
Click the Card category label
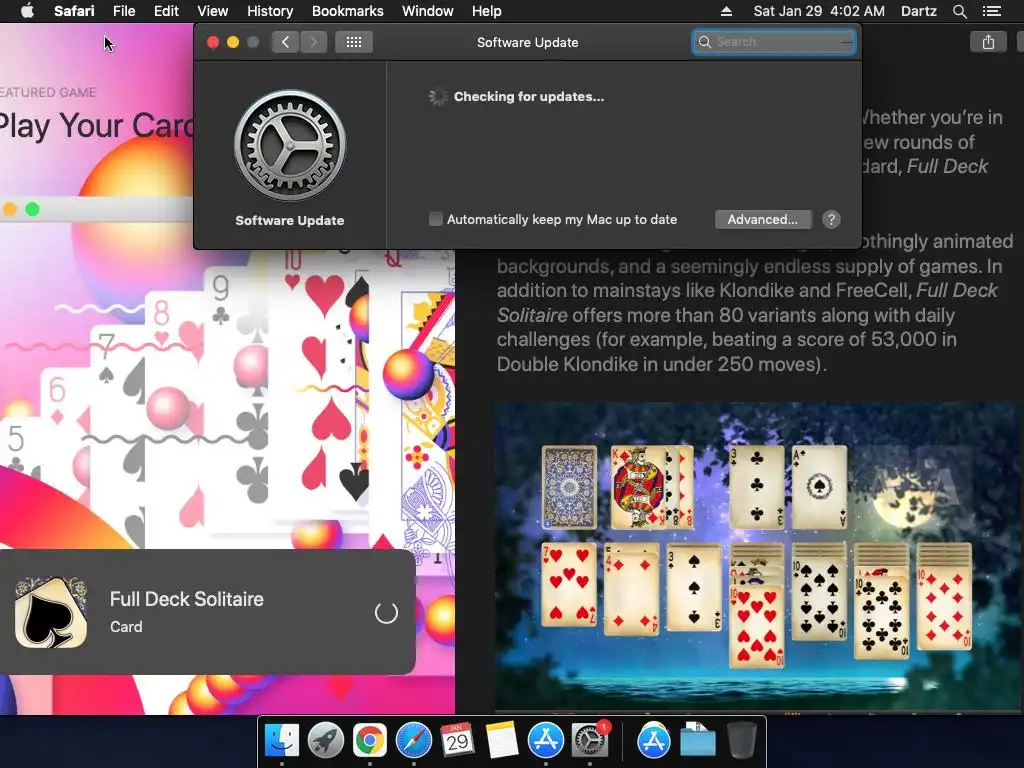126,627
